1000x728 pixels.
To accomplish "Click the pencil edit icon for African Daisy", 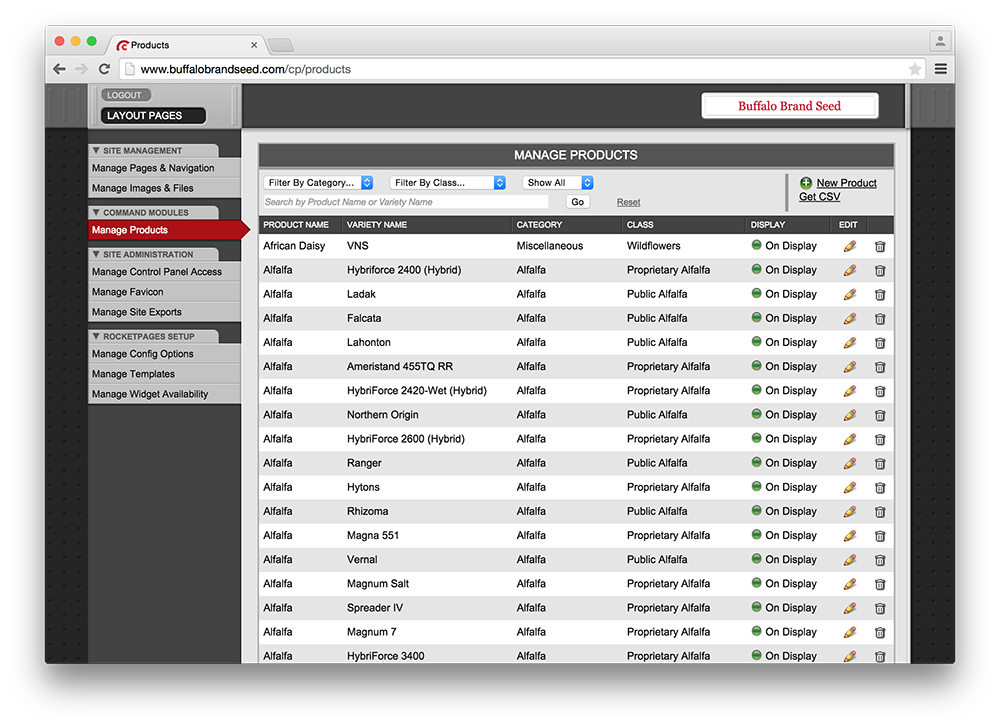I will (x=850, y=246).
